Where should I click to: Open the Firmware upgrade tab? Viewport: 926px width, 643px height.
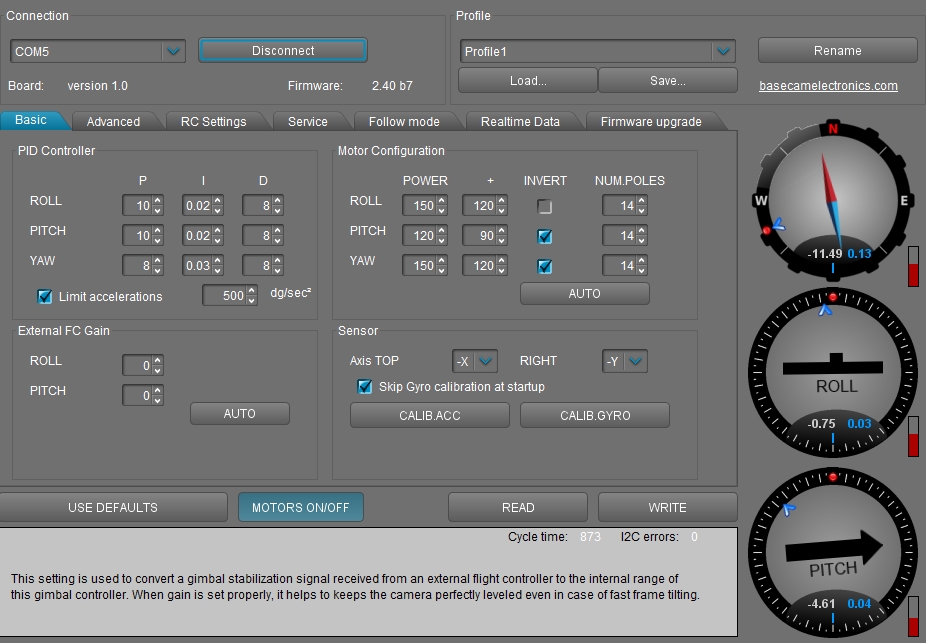pos(650,121)
